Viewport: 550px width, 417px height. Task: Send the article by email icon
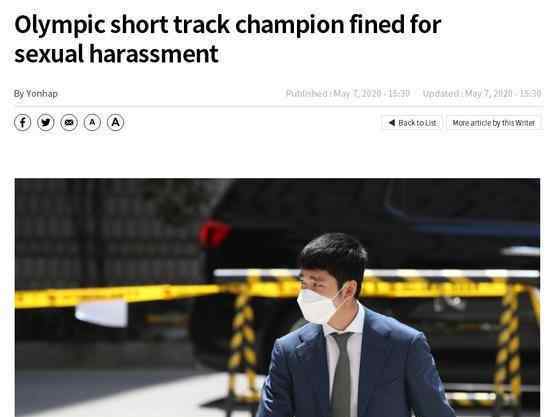69,123
